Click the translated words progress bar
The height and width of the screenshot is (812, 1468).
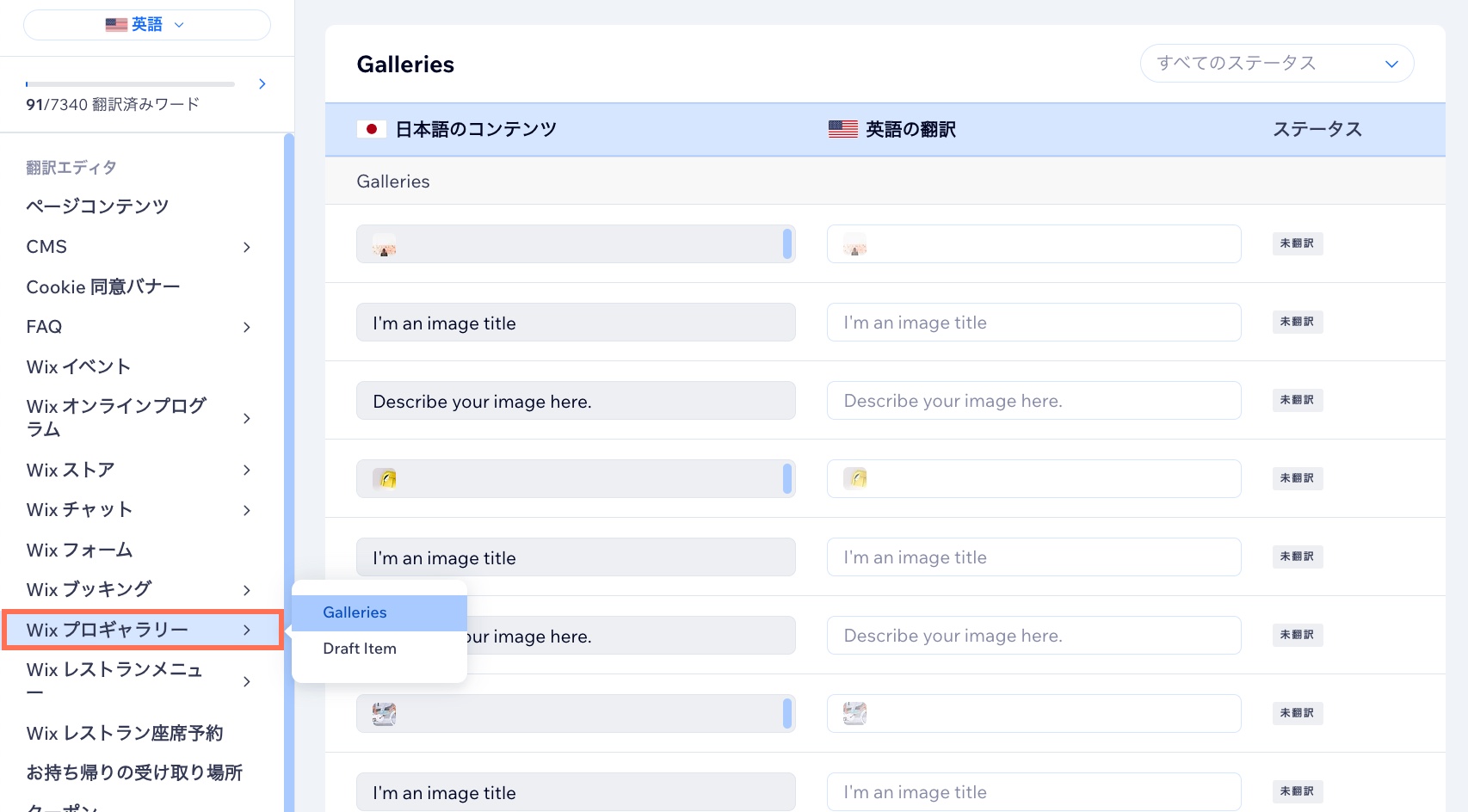(x=130, y=84)
